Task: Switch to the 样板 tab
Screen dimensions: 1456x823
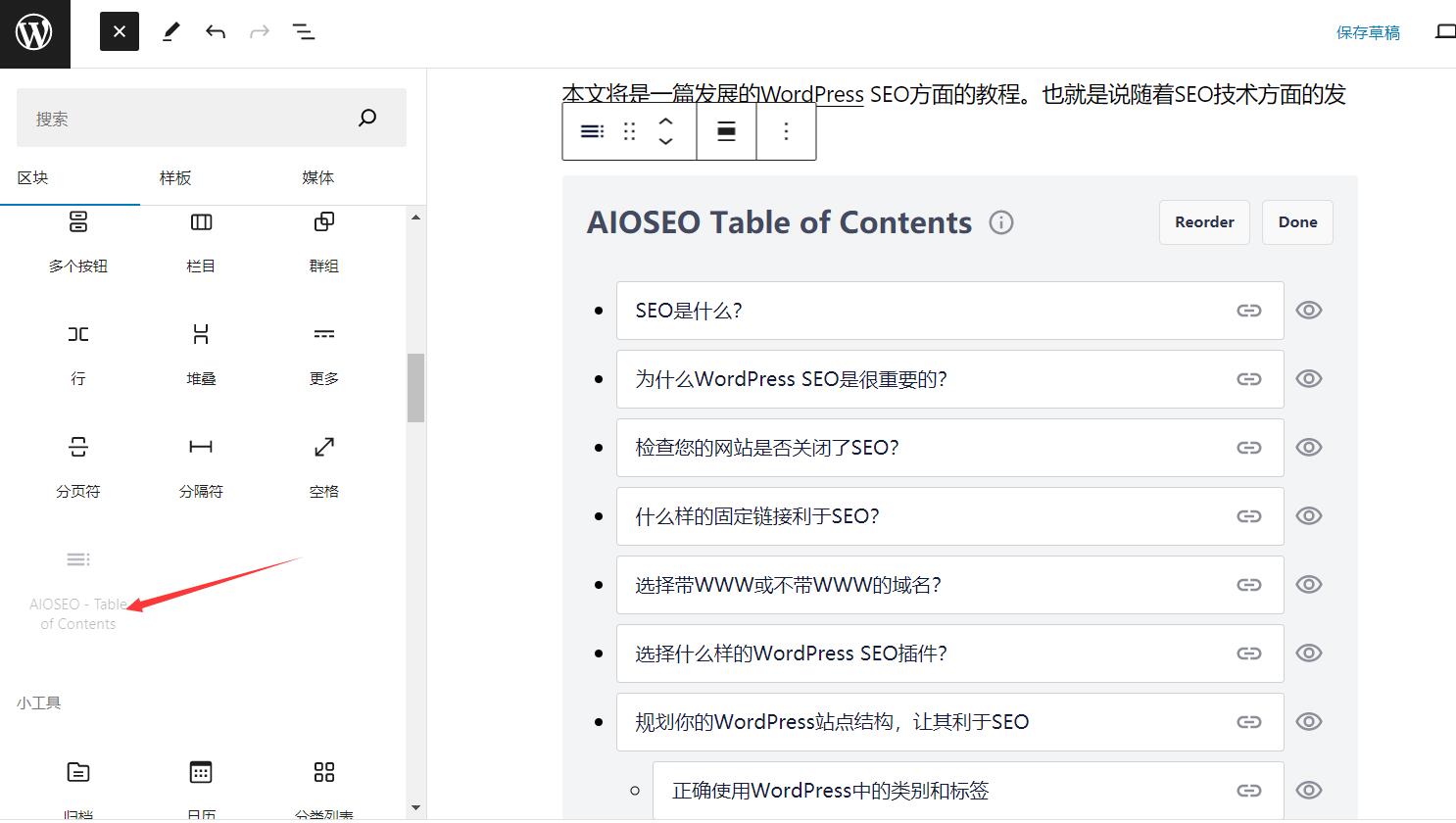Action: (x=175, y=177)
